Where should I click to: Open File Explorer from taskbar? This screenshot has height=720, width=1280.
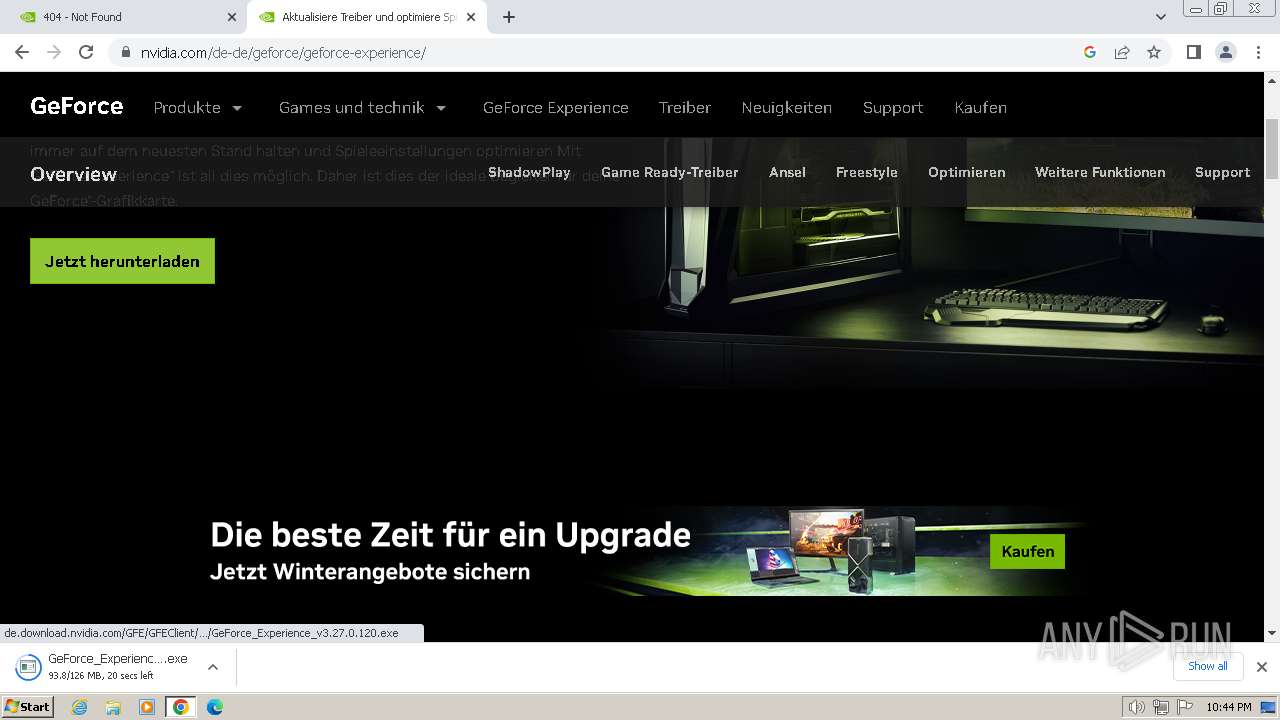tap(113, 707)
